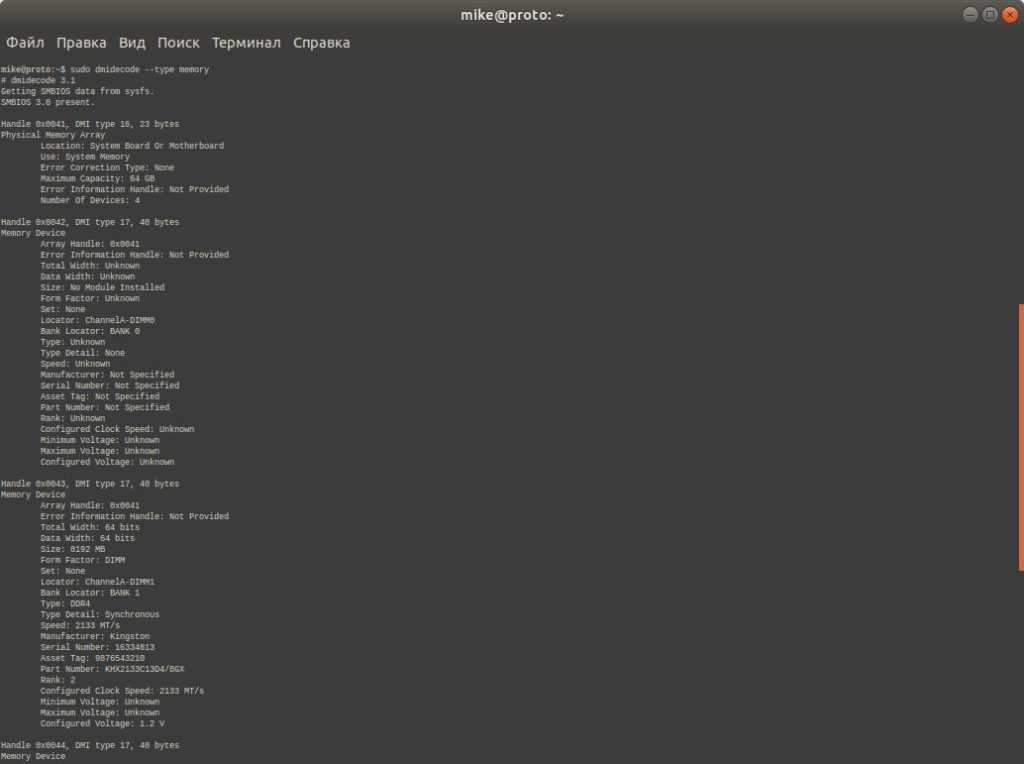Click the Configured Voltage: 1.2 V line
Image resolution: width=1024 pixels, height=764 pixels.
102,723
